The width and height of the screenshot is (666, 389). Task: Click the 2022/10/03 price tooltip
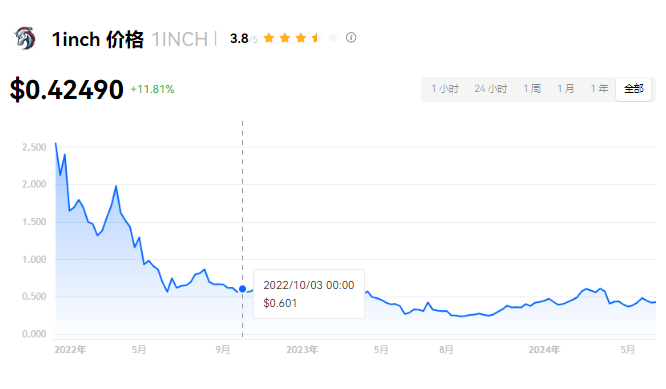coord(309,294)
